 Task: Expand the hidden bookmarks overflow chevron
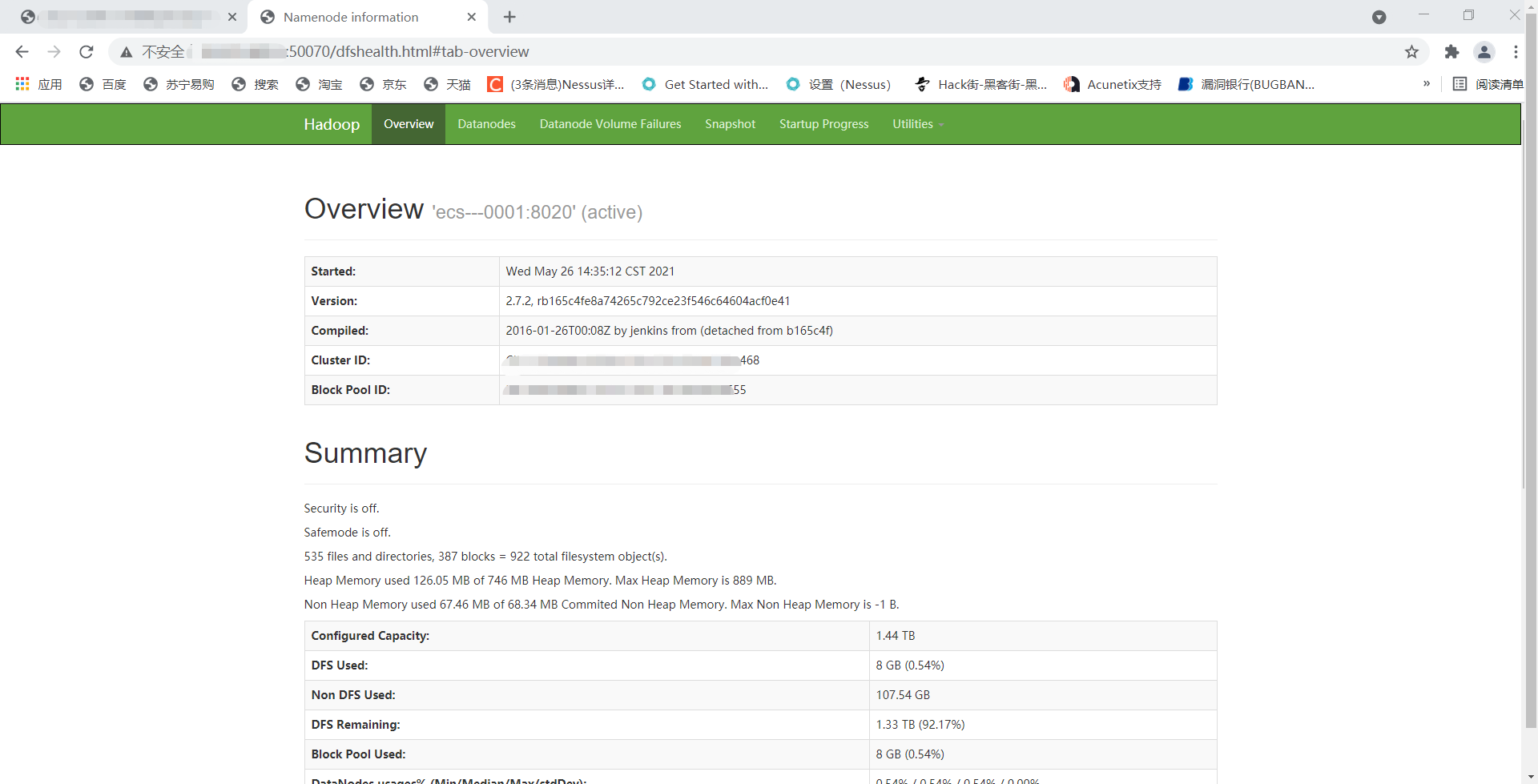point(1427,83)
